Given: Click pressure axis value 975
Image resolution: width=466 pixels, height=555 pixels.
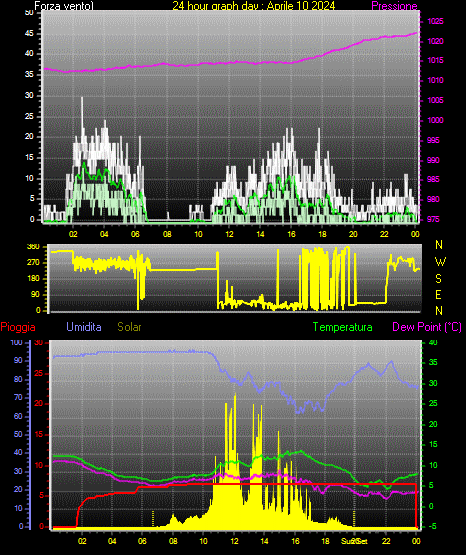Looking at the screenshot, I should tap(433, 219).
